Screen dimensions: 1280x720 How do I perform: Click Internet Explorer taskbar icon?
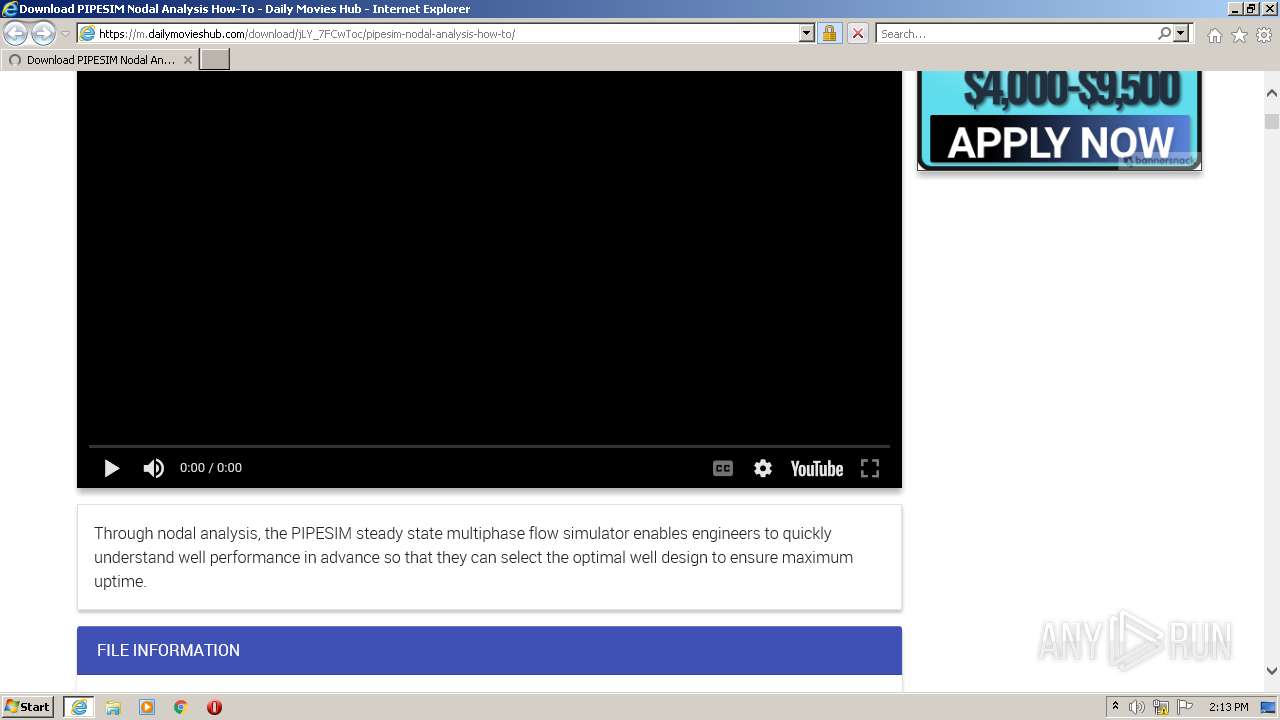pyautogui.click(x=79, y=706)
